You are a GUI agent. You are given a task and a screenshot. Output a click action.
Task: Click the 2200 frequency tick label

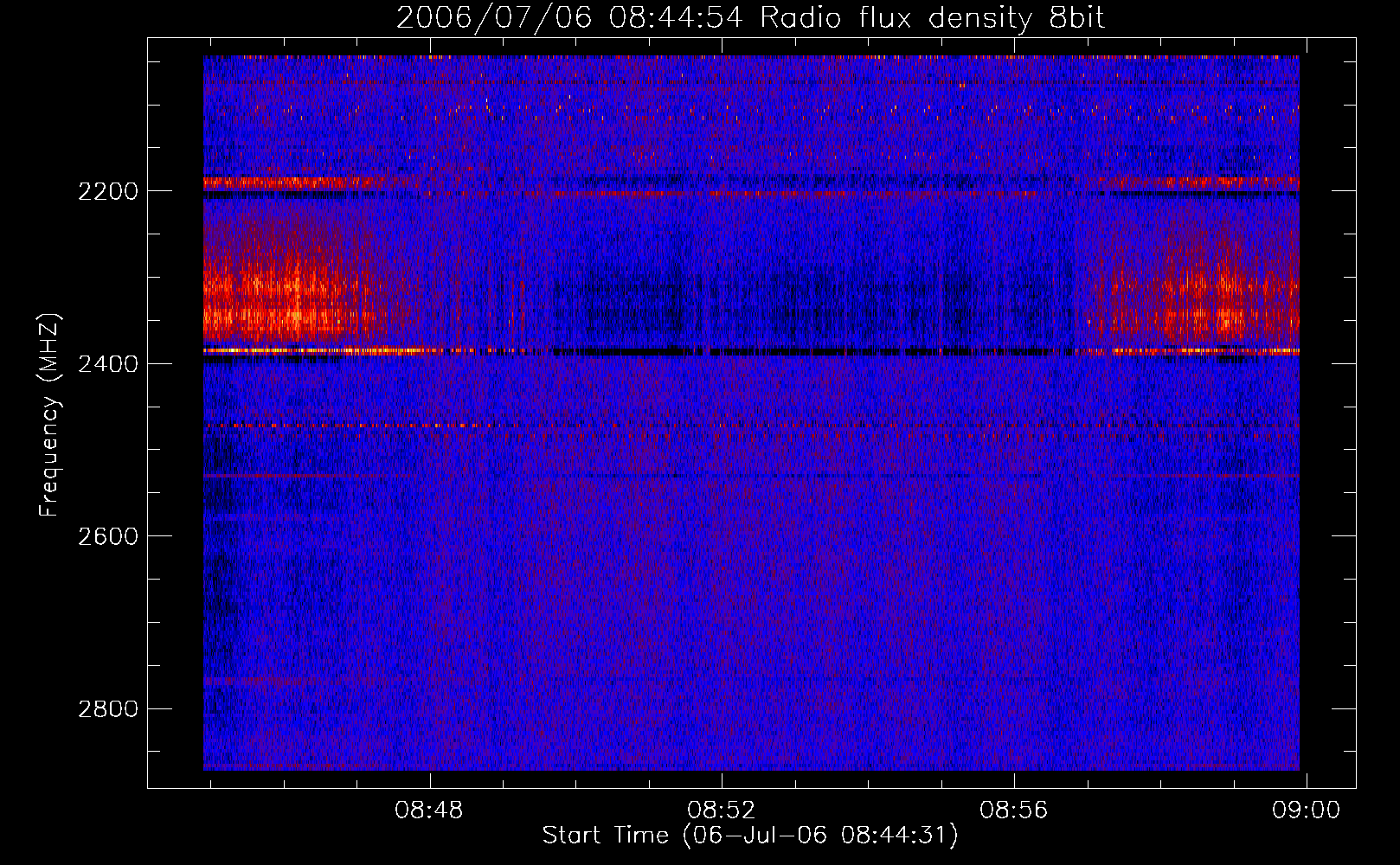click(108, 191)
